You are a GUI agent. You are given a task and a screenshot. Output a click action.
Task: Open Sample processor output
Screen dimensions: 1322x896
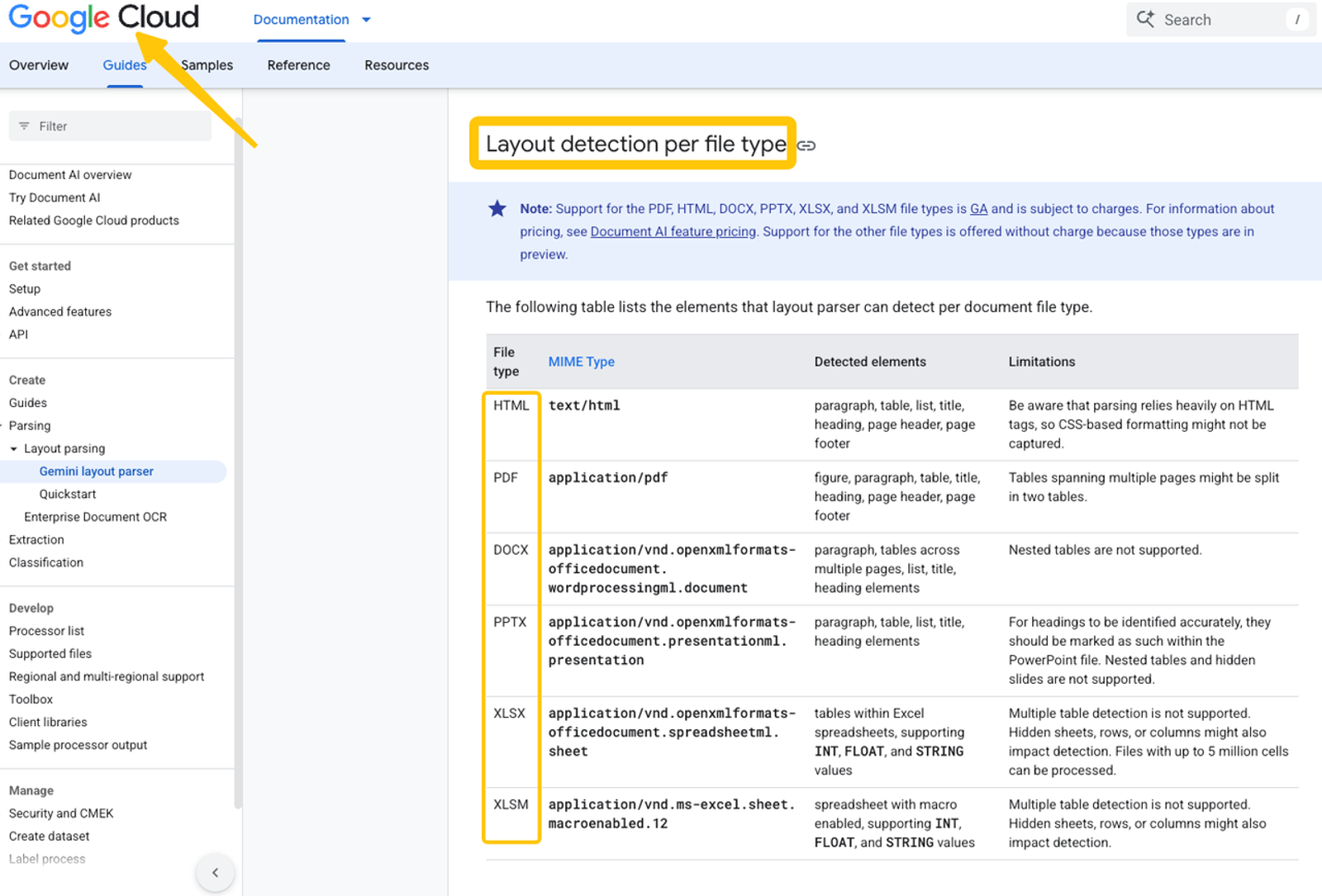tap(78, 745)
